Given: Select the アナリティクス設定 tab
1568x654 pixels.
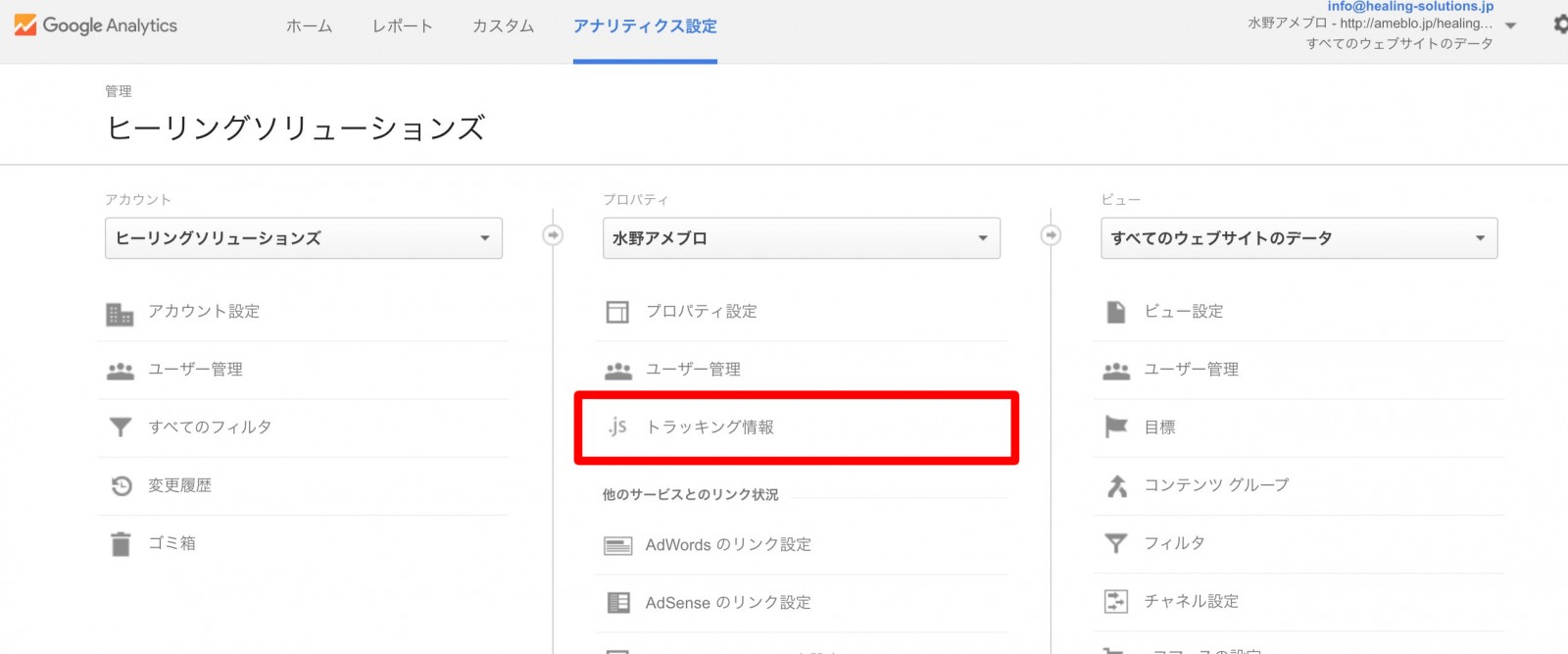Looking at the screenshot, I should coord(645,26).
